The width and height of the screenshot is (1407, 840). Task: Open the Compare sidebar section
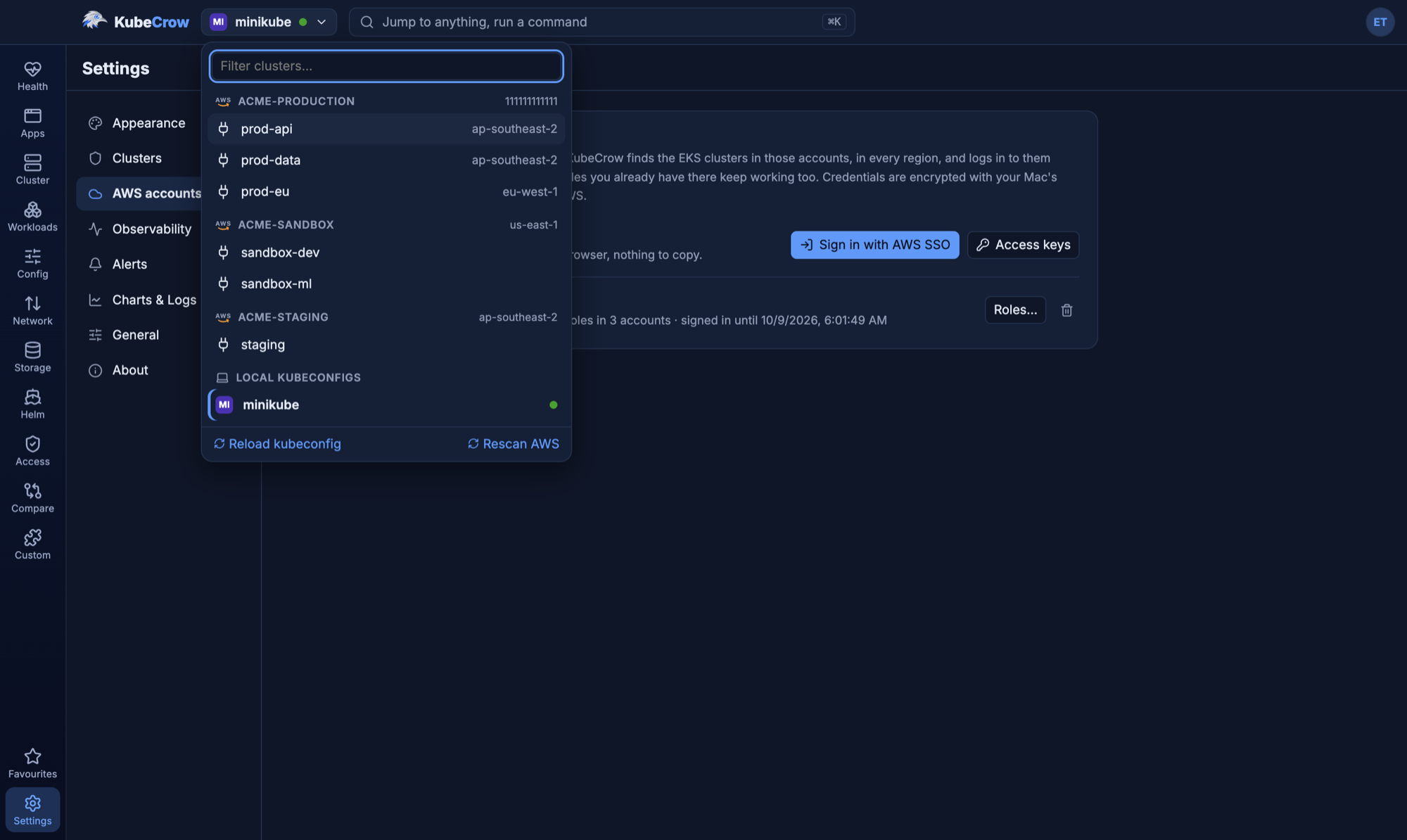tap(32, 498)
